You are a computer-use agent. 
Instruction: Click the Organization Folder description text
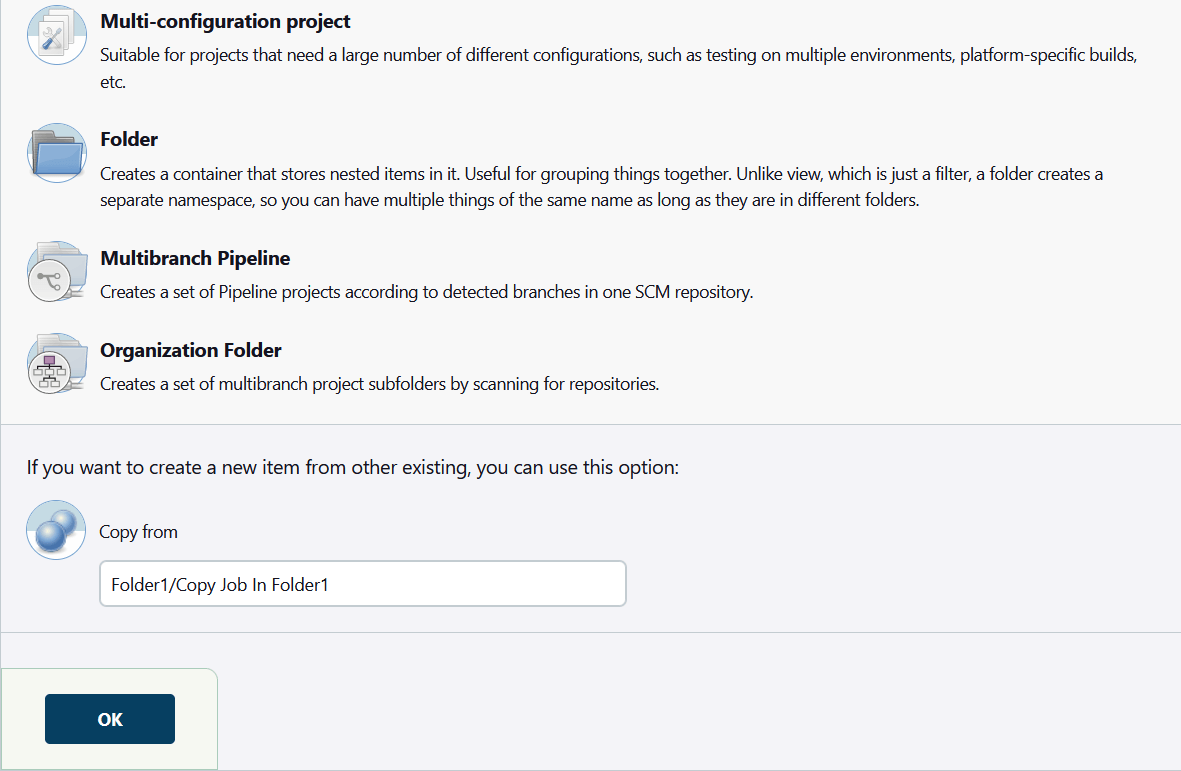tap(379, 384)
